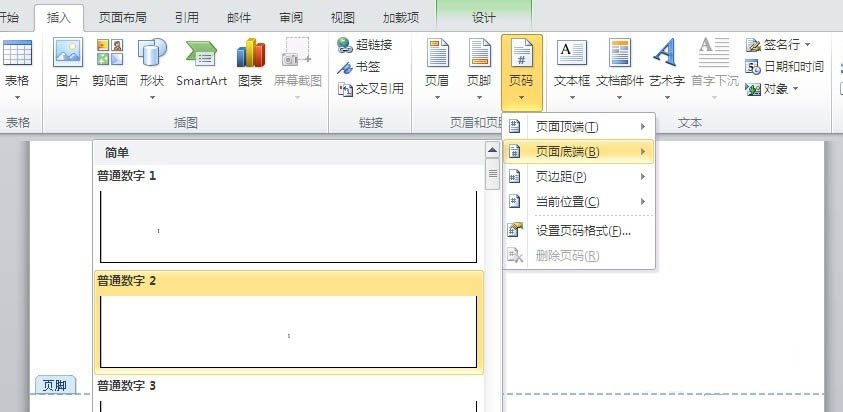Insert 日期和时间 date and time
The height and width of the screenshot is (412, 843).
(784, 67)
